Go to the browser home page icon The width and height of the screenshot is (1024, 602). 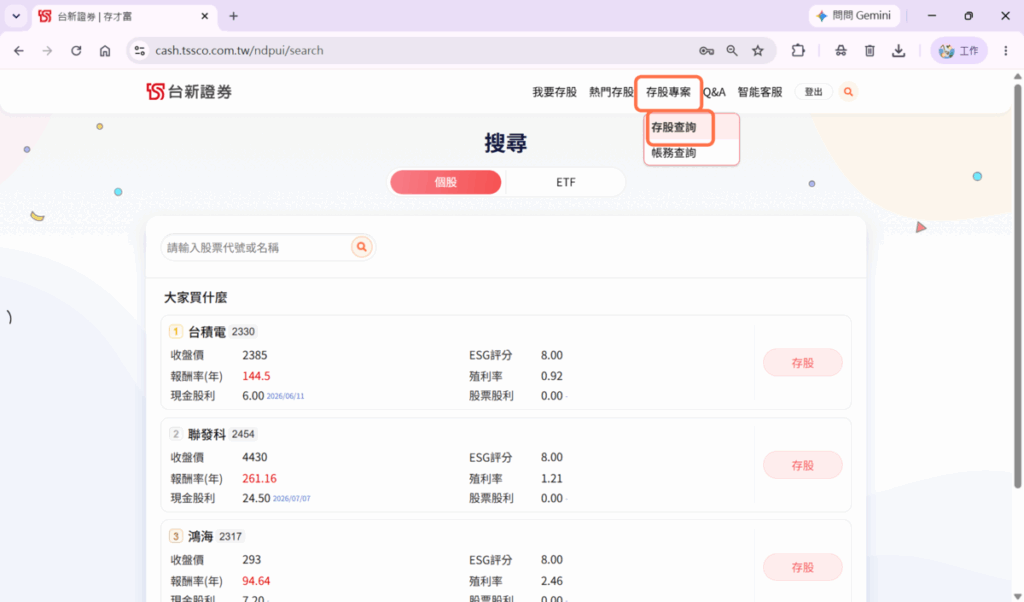[x=104, y=50]
